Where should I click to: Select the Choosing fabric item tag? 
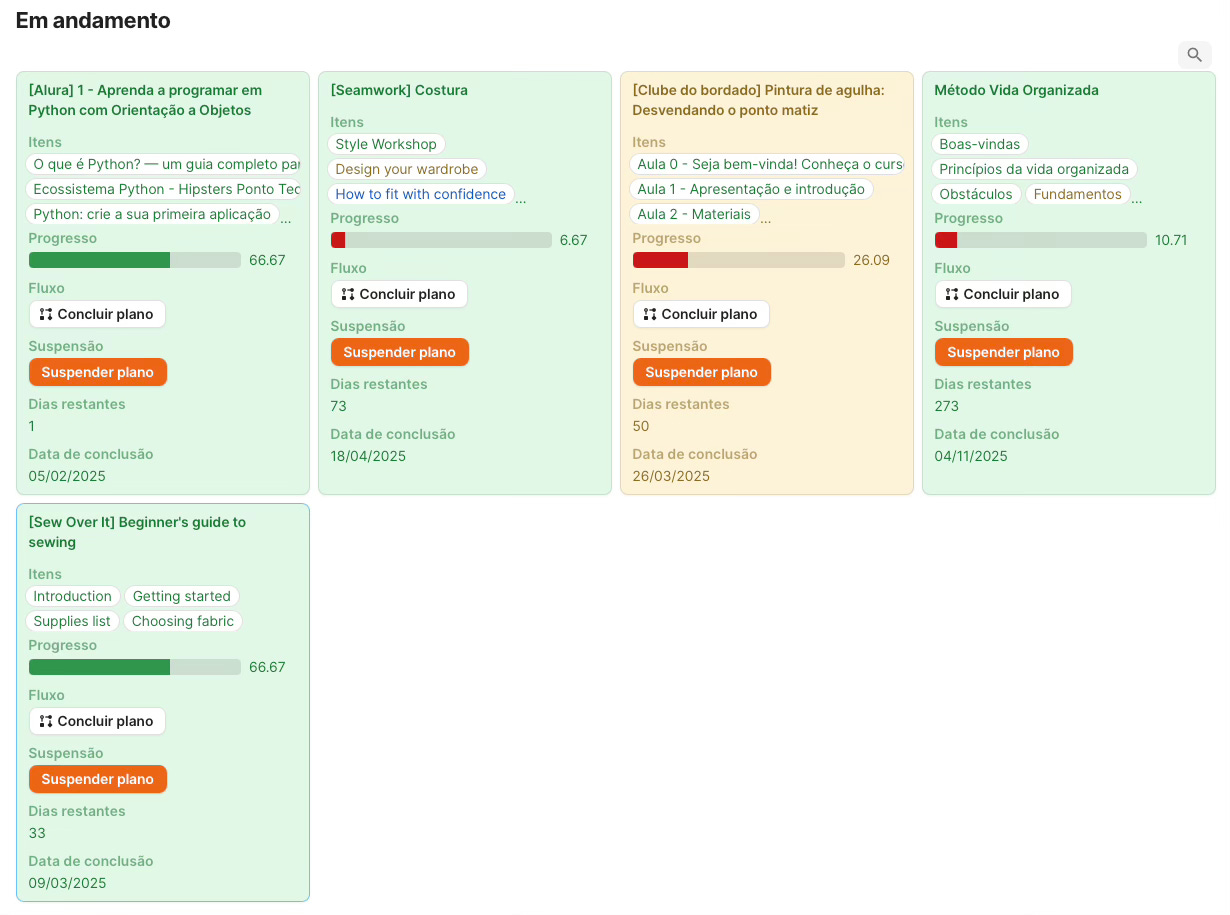(x=183, y=621)
